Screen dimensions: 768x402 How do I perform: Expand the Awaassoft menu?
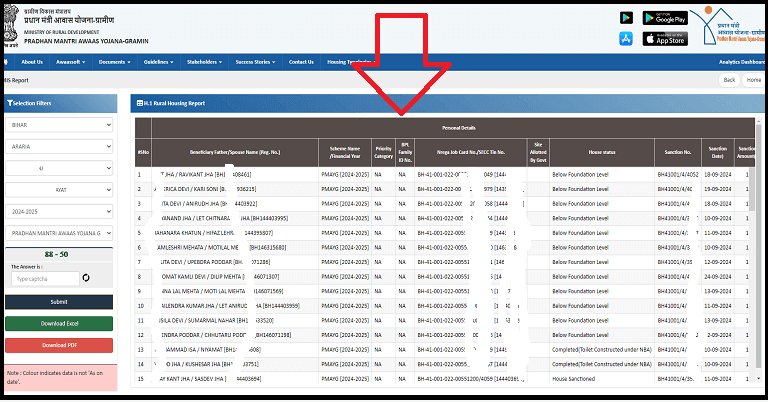71,62
